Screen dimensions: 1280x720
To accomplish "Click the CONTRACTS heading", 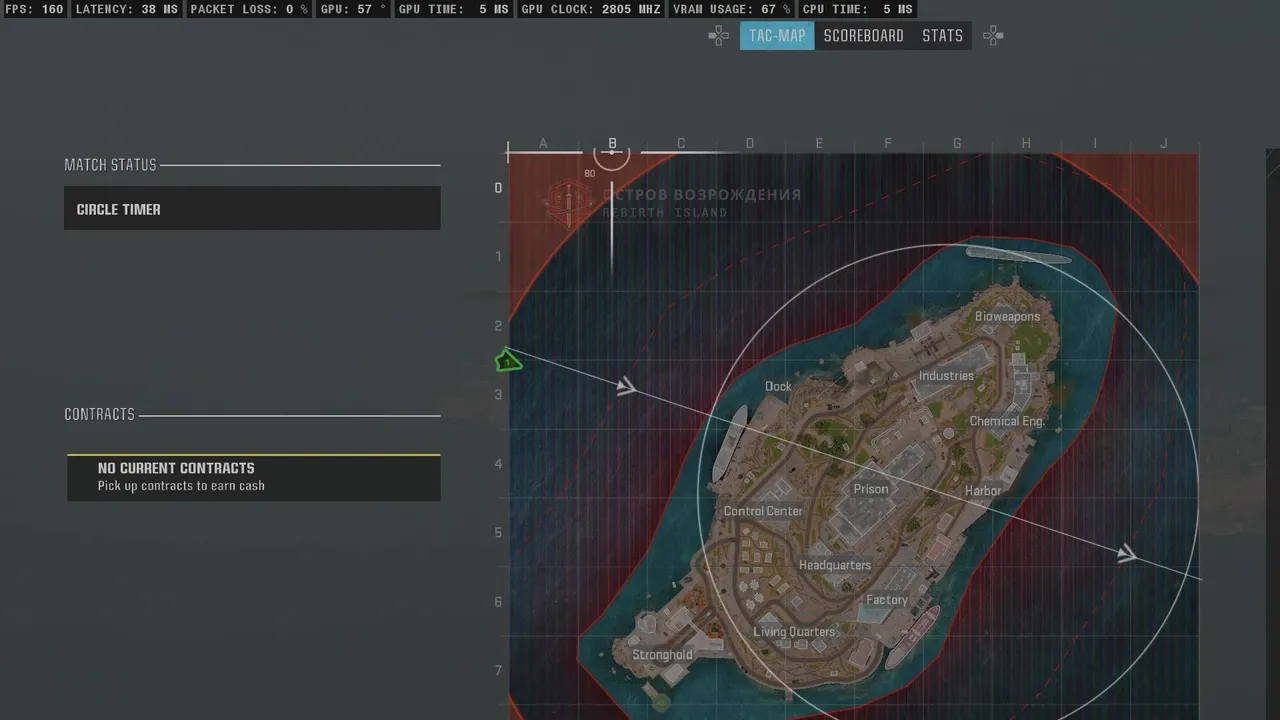I will pyautogui.click(x=99, y=414).
